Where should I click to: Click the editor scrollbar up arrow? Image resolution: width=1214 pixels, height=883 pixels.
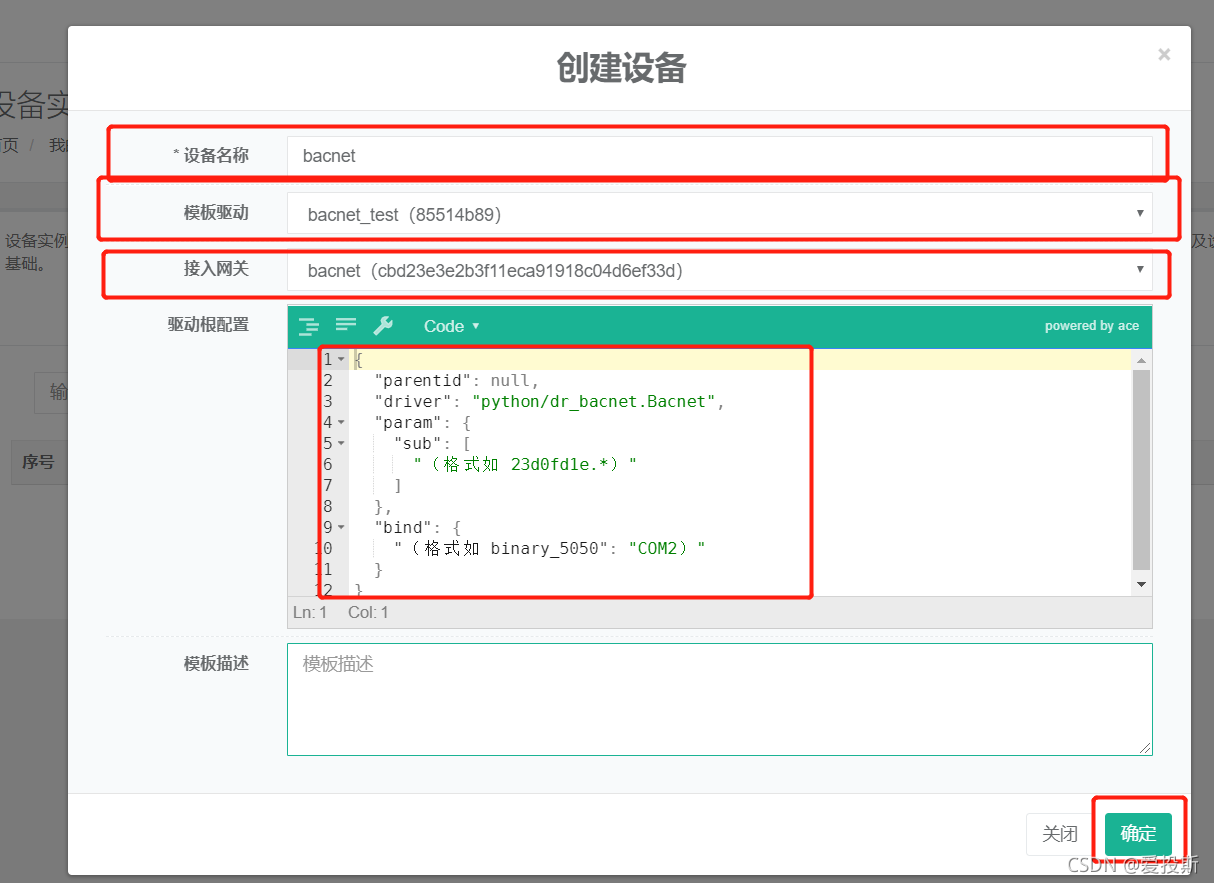click(x=1141, y=359)
